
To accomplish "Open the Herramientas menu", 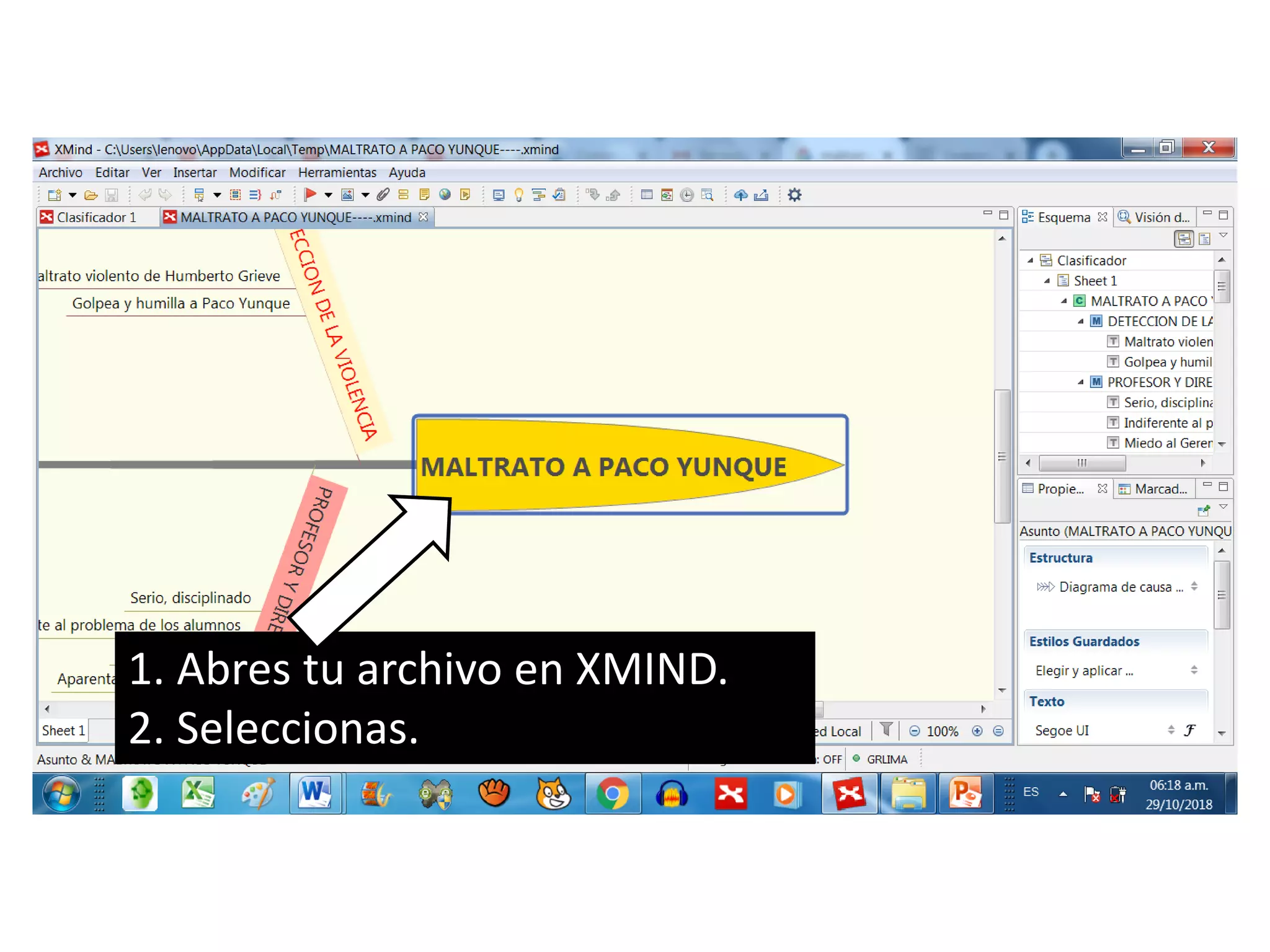I will tap(337, 172).
